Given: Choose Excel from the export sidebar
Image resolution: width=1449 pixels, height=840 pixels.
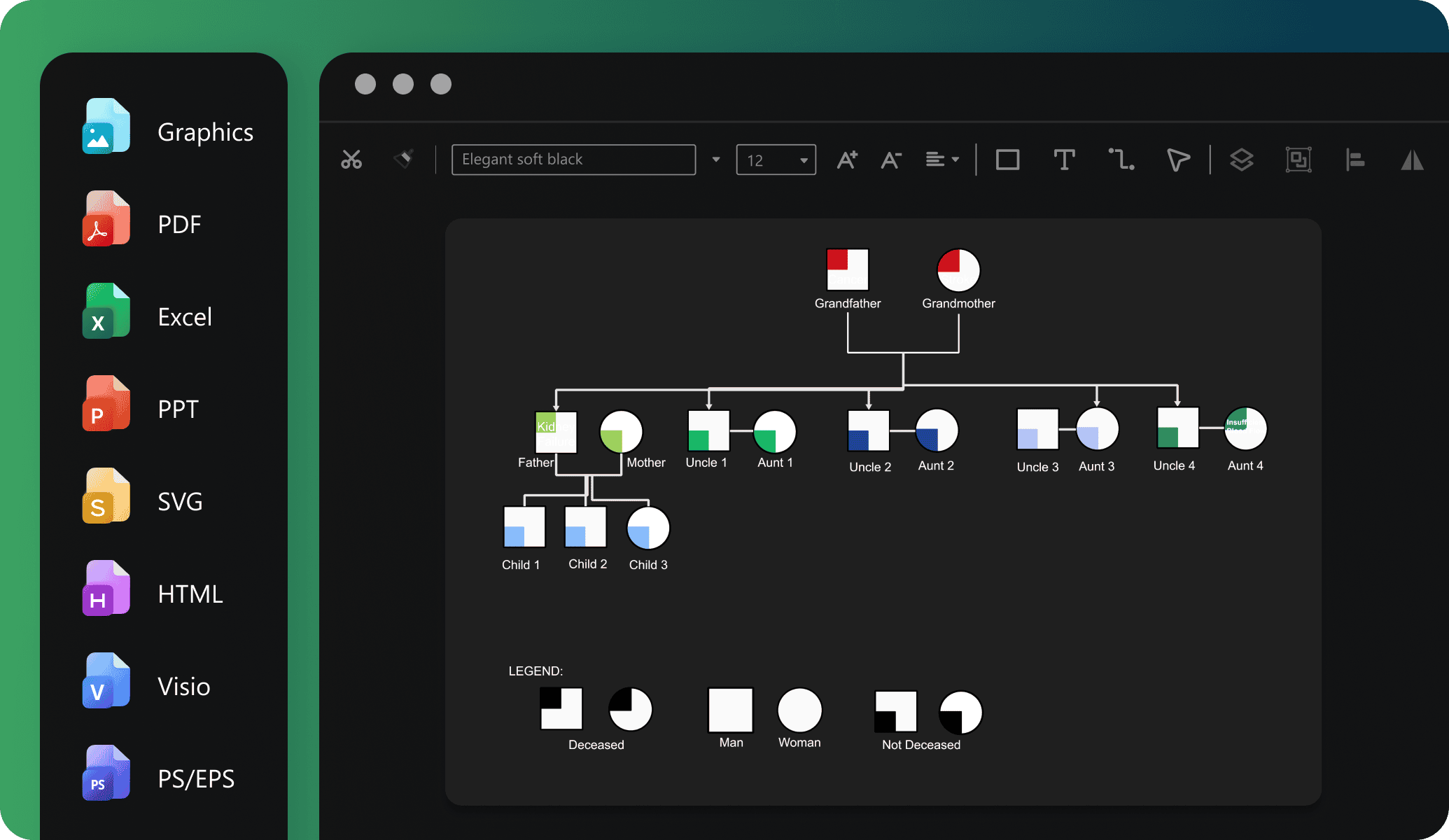Looking at the screenshot, I should coord(185,316).
